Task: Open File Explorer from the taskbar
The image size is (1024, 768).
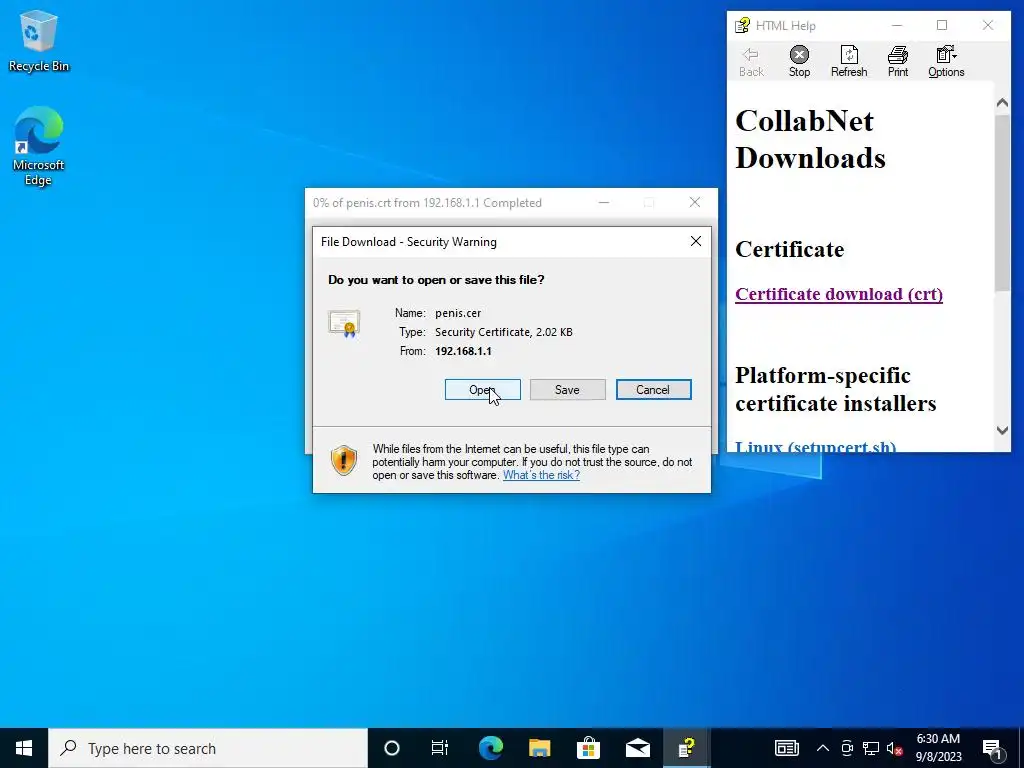Action: click(x=539, y=748)
